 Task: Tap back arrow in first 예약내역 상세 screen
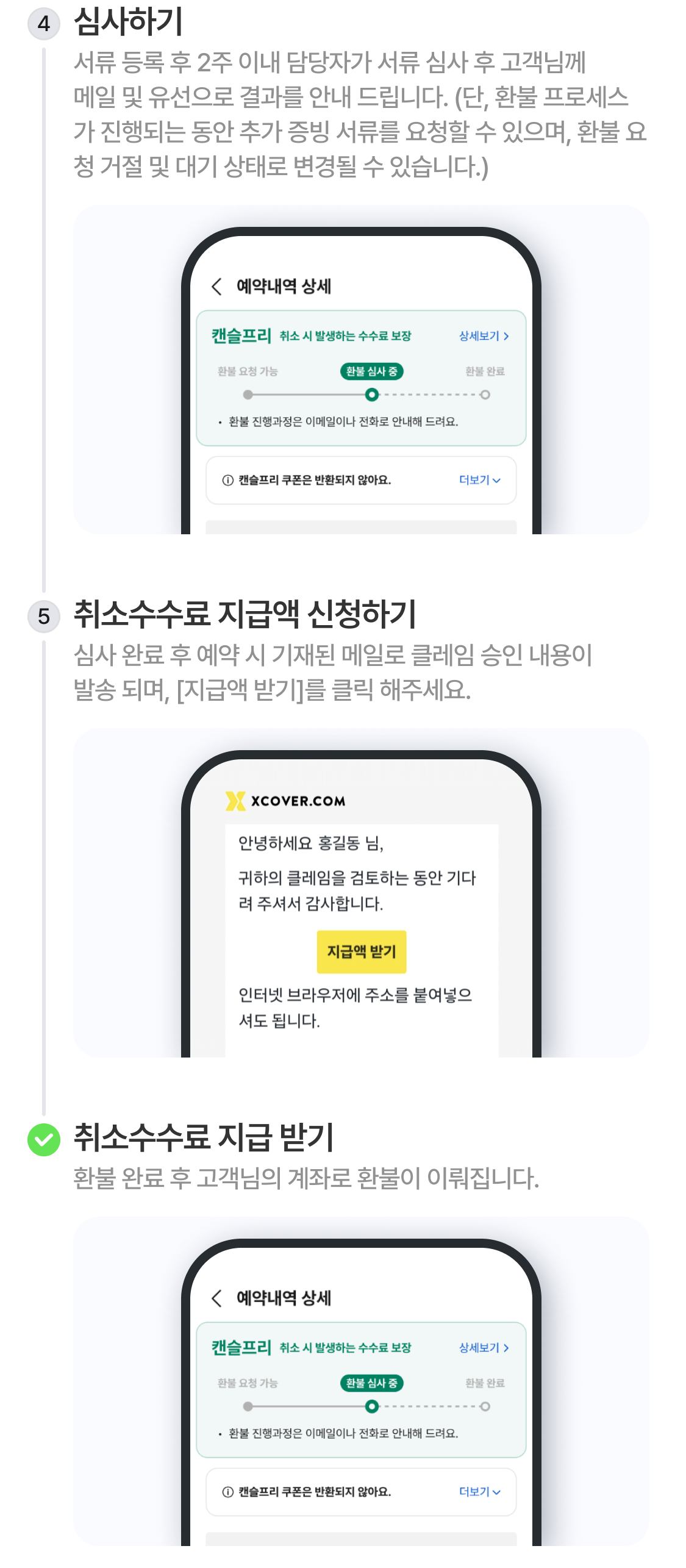[x=216, y=287]
